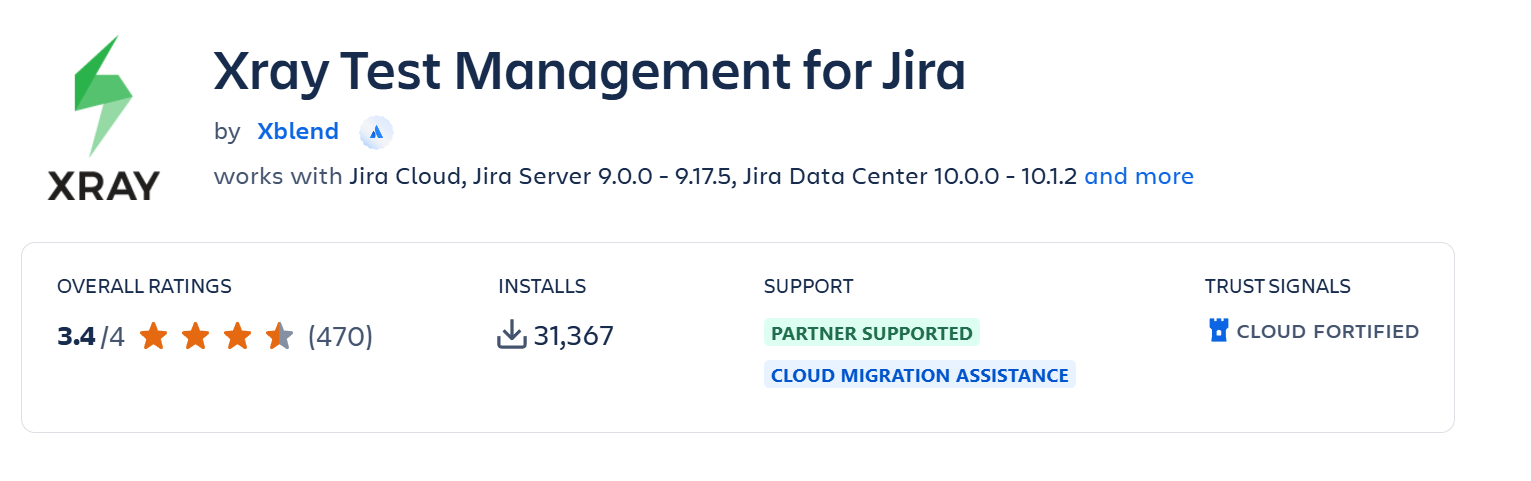
Task: Click the Xray Test Management for Jira title
Action: pyautogui.click(x=590, y=73)
